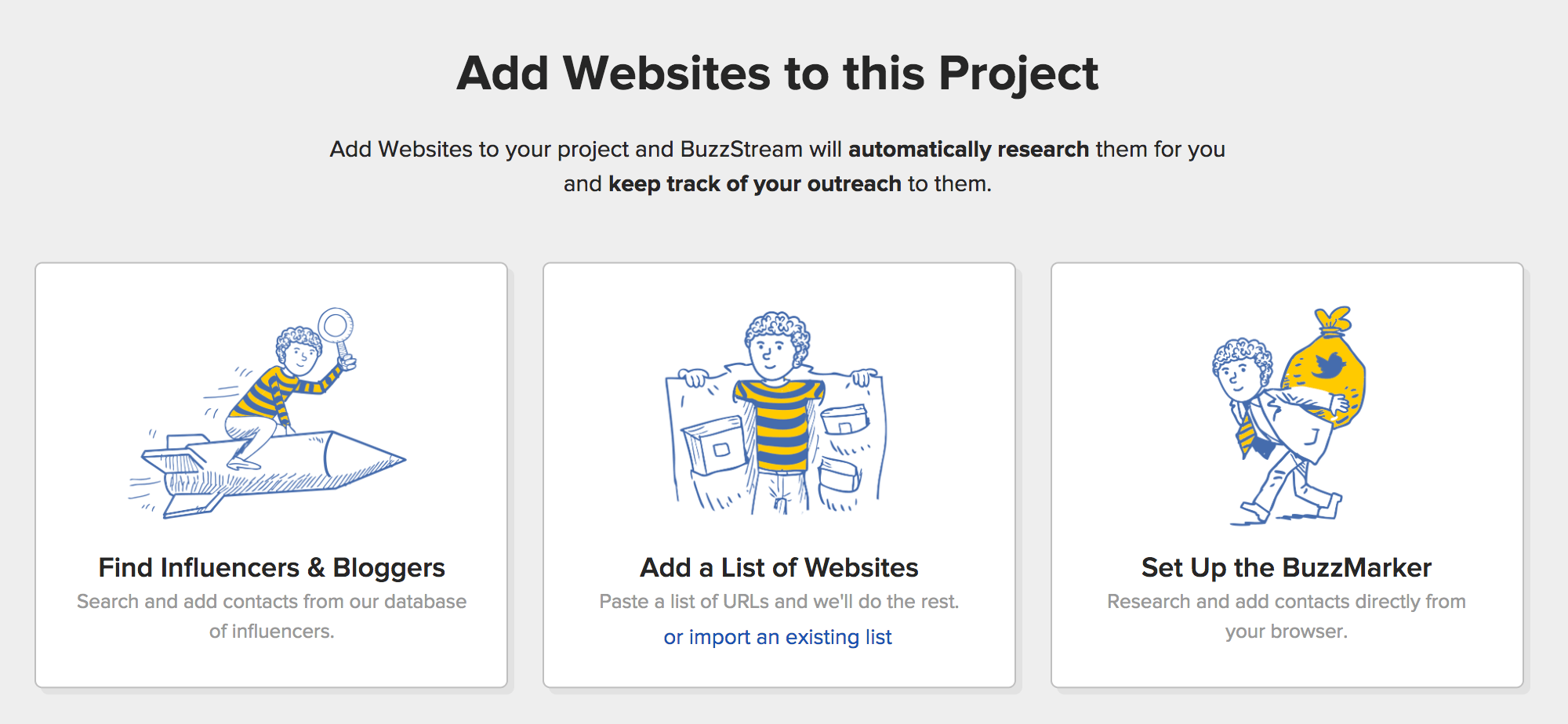Click the tied knot atop the yellow bag
Viewport: 1568px width, 724px height.
pyautogui.click(x=1334, y=320)
